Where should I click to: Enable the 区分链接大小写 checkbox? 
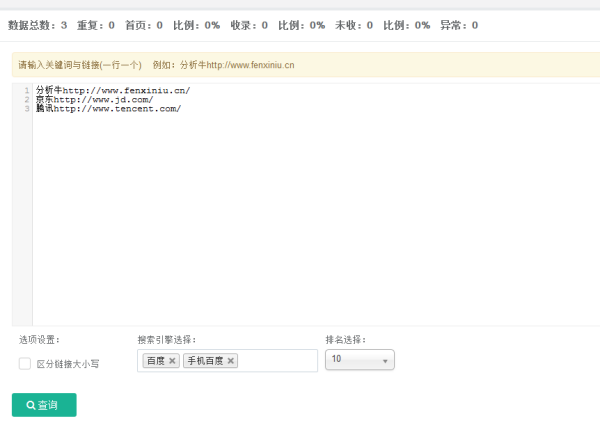(25, 363)
